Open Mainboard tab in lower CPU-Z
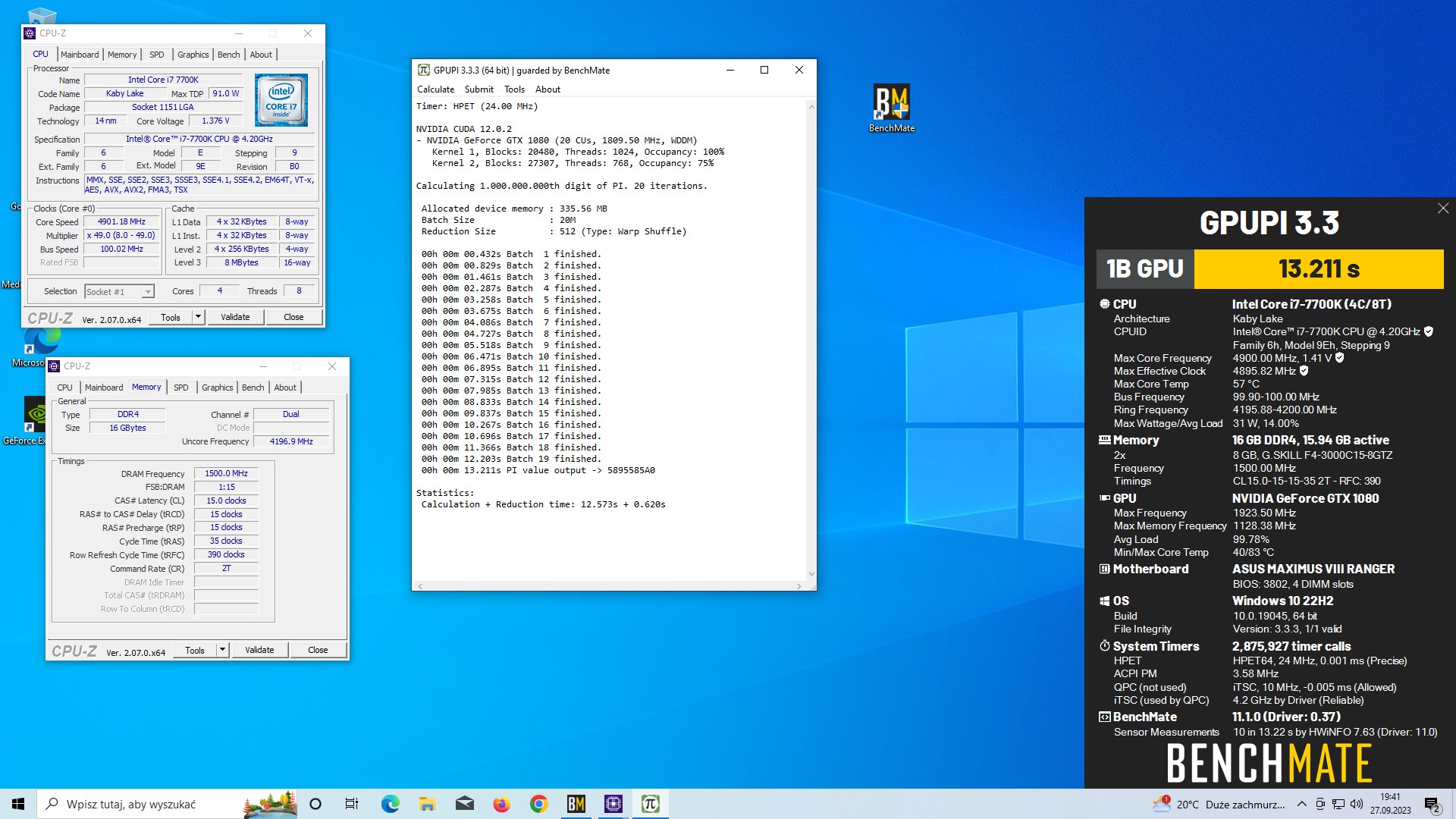The image size is (1456, 819). (x=104, y=388)
